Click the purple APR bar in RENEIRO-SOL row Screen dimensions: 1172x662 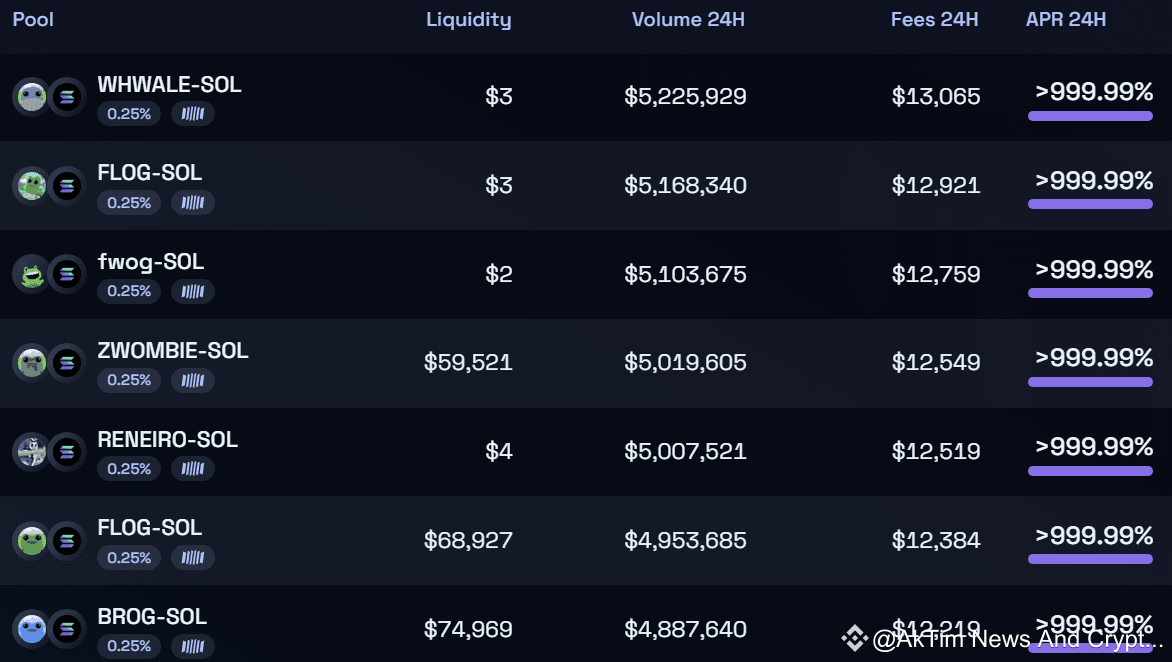(1090, 471)
